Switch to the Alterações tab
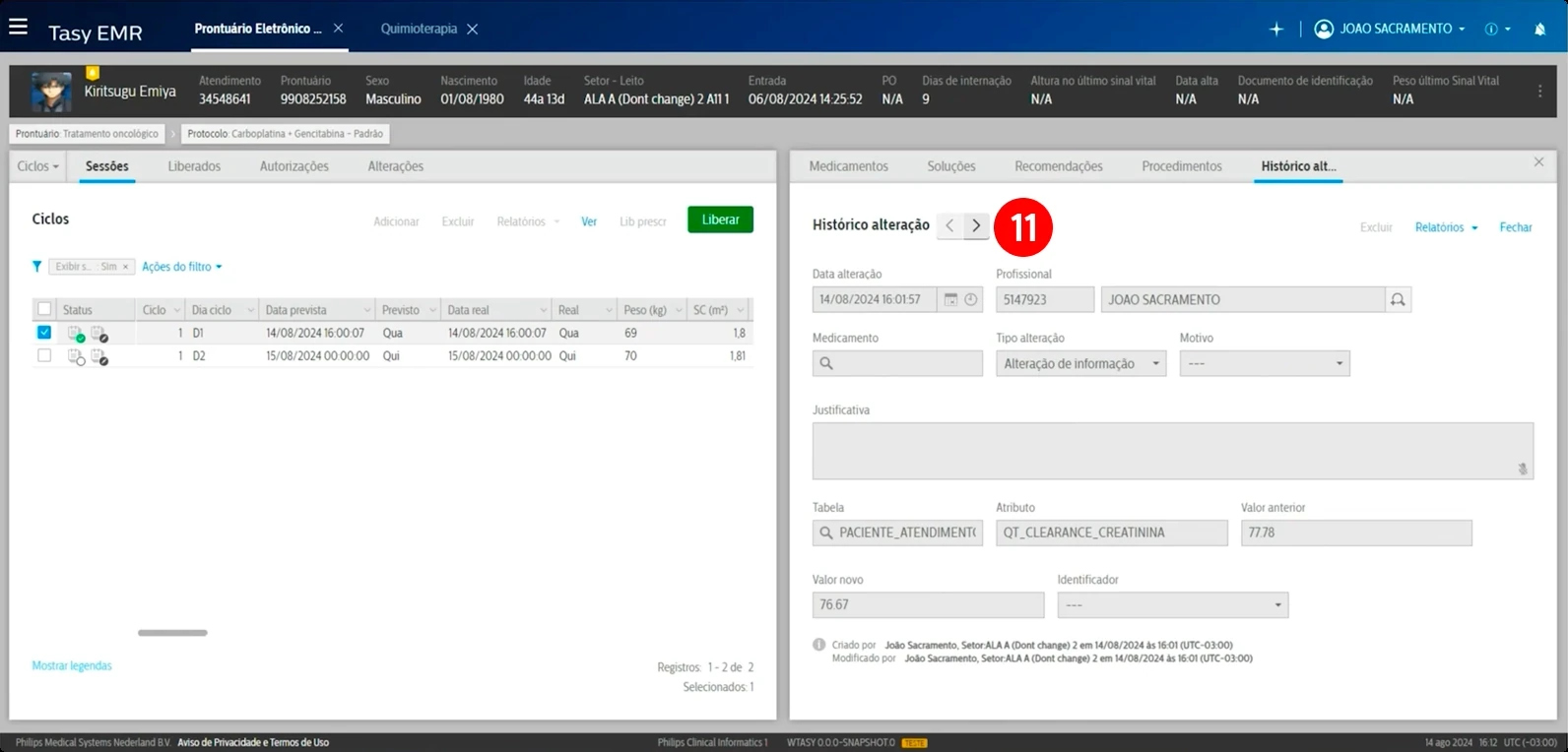This screenshot has width=1568, height=752. 396,166
